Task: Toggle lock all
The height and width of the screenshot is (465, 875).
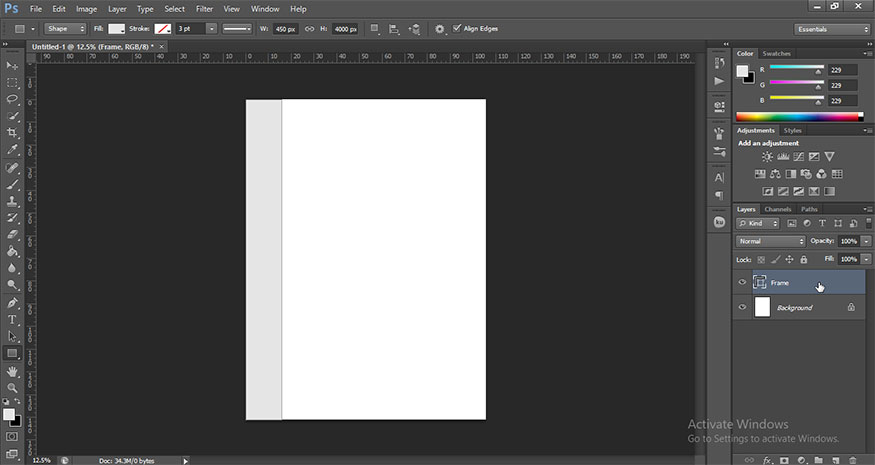Action: [804, 260]
